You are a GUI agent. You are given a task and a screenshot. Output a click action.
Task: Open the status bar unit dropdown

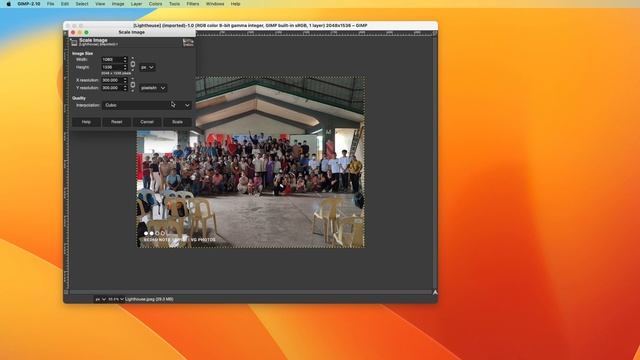pyautogui.click(x=100, y=299)
